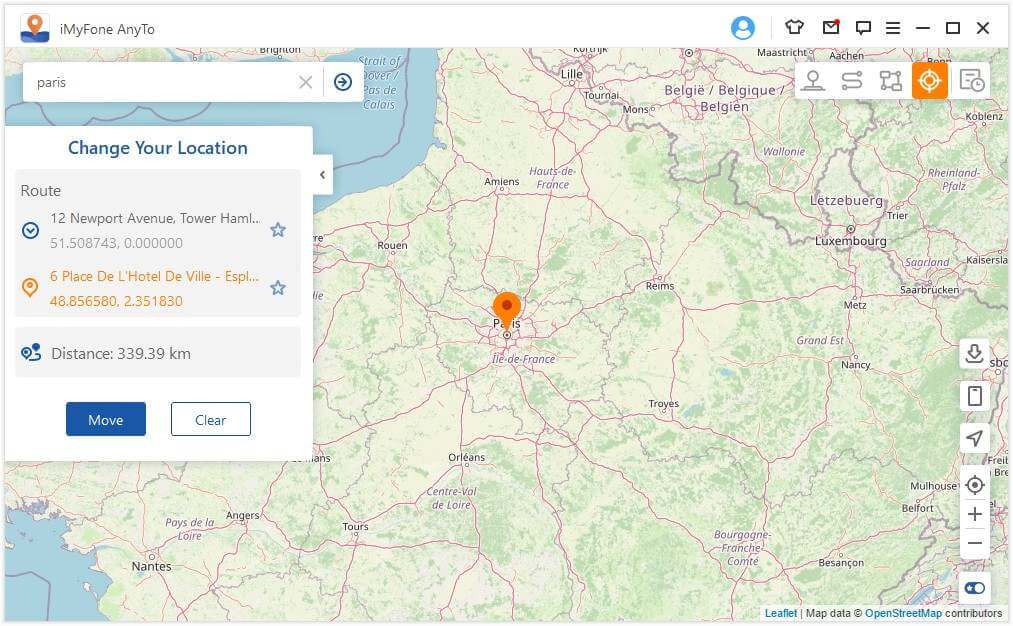
Task: Open the skin theme shirt icon
Action: click(x=795, y=27)
